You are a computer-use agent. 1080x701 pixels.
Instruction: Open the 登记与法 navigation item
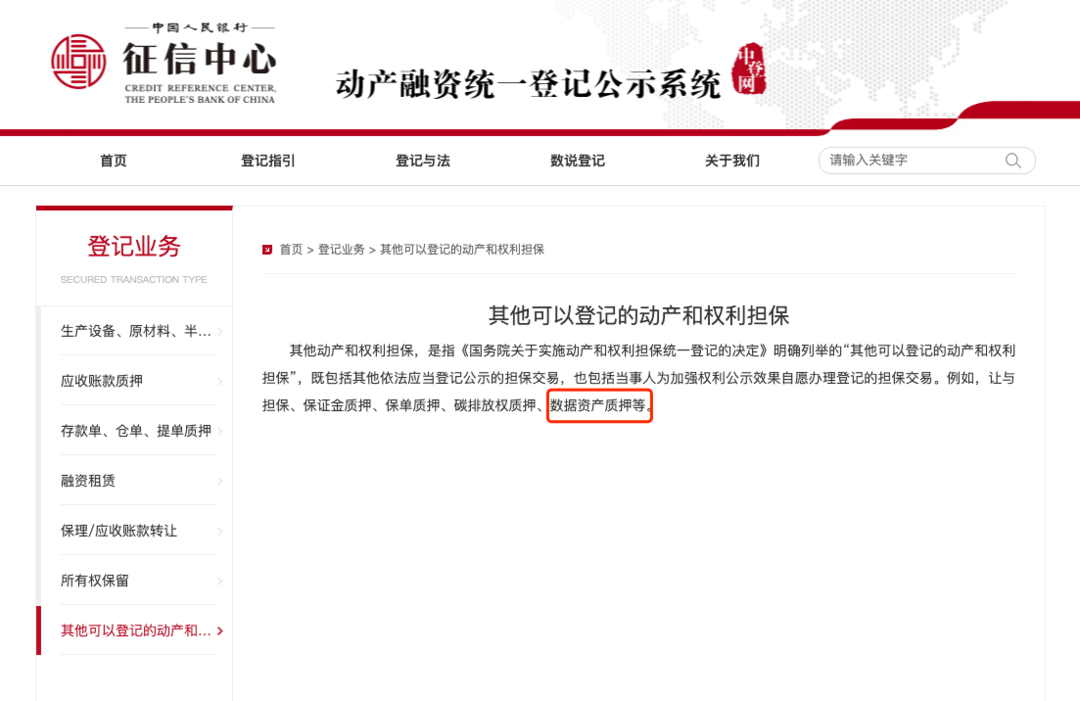422,160
